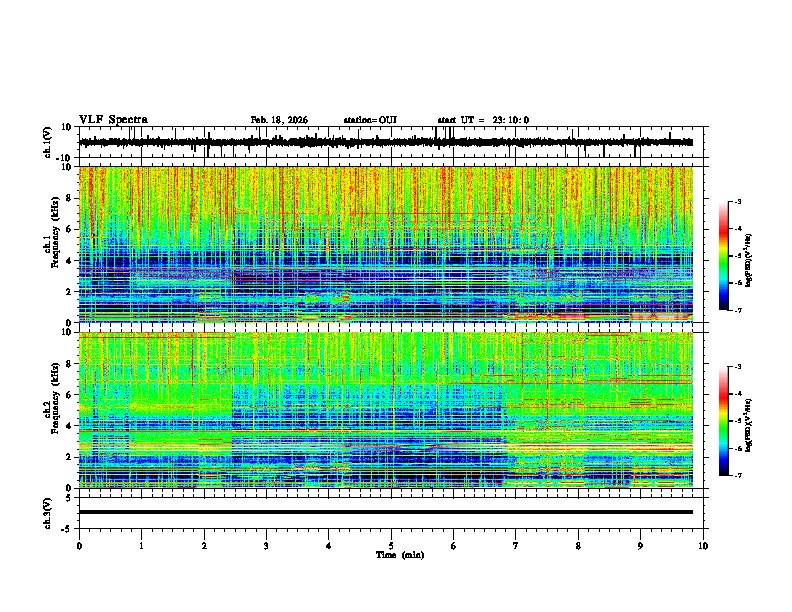Click the ch.2 "Frequency (kHz)" axis label
Screen dimensions: 792x612
tap(54, 398)
